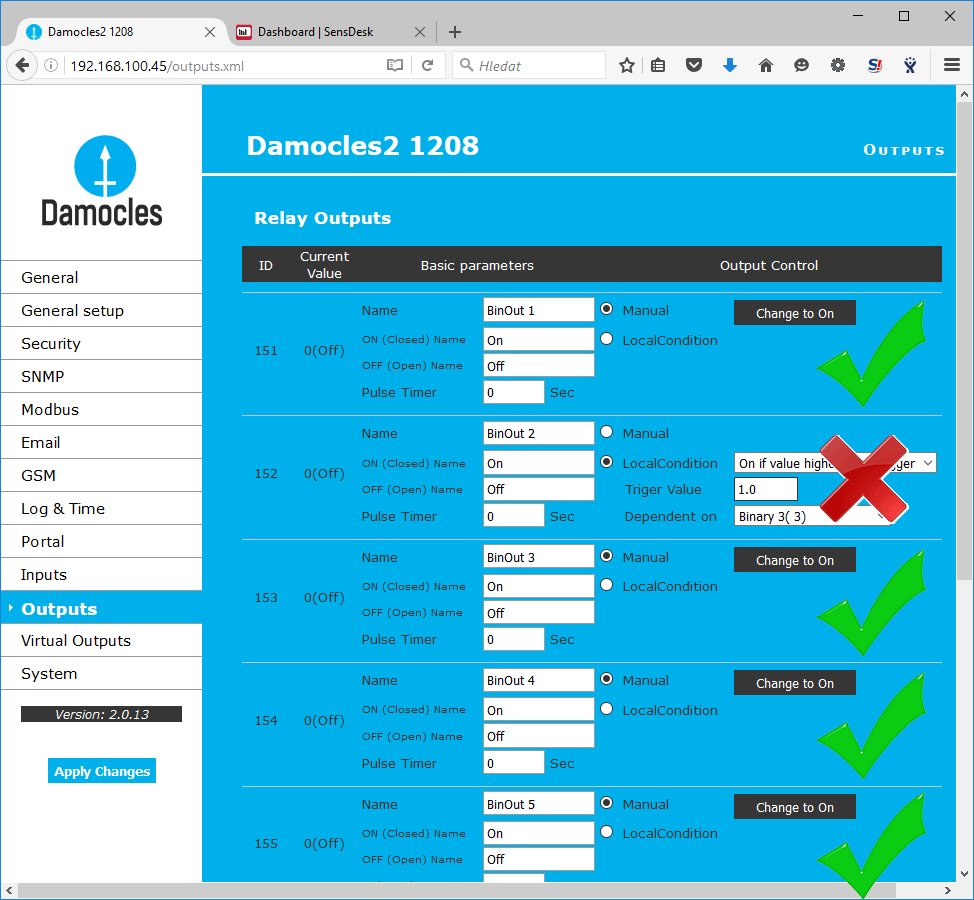Maximize the browser window
Viewport: 974px width, 900px height.
coord(904,16)
